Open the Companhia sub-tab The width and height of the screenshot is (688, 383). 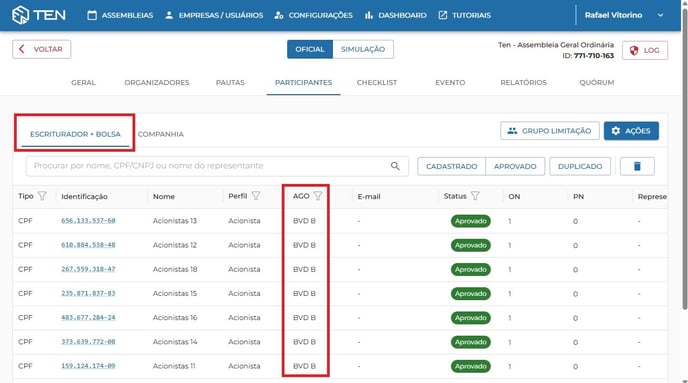pyautogui.click(x=161, y=134)
